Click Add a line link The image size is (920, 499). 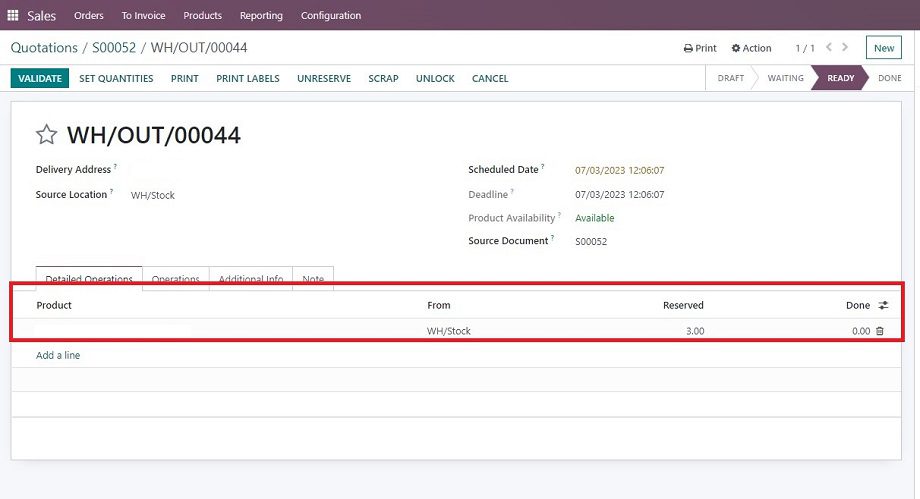click(x=58, y=355)
